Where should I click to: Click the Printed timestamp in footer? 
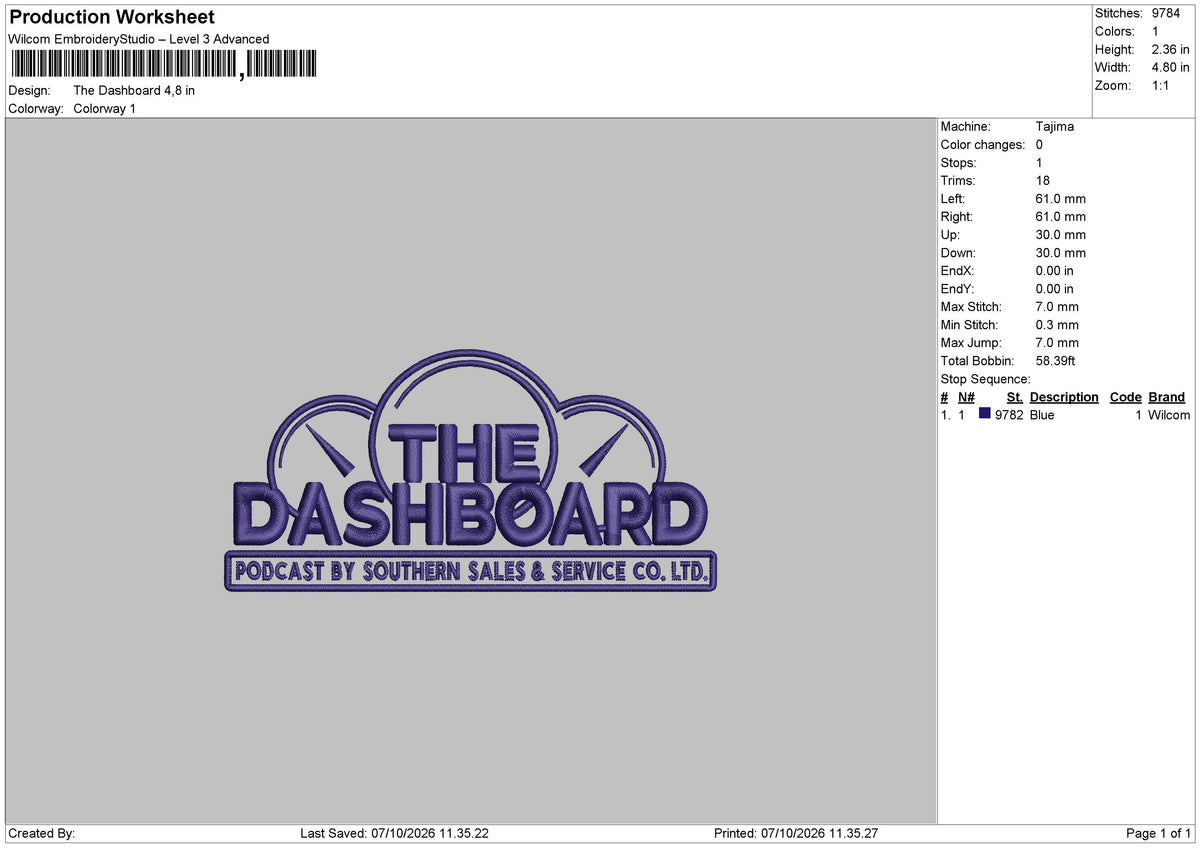(x=796, y=833)
